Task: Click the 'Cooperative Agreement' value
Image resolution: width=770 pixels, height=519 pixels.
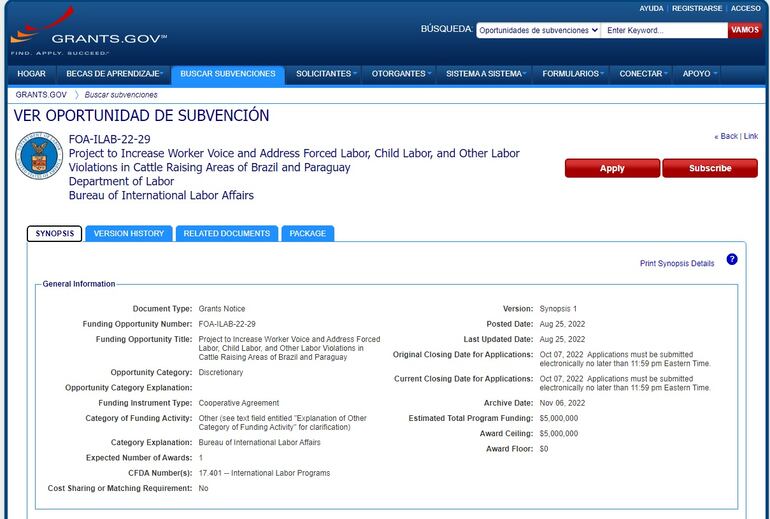Action: point(239,403)
